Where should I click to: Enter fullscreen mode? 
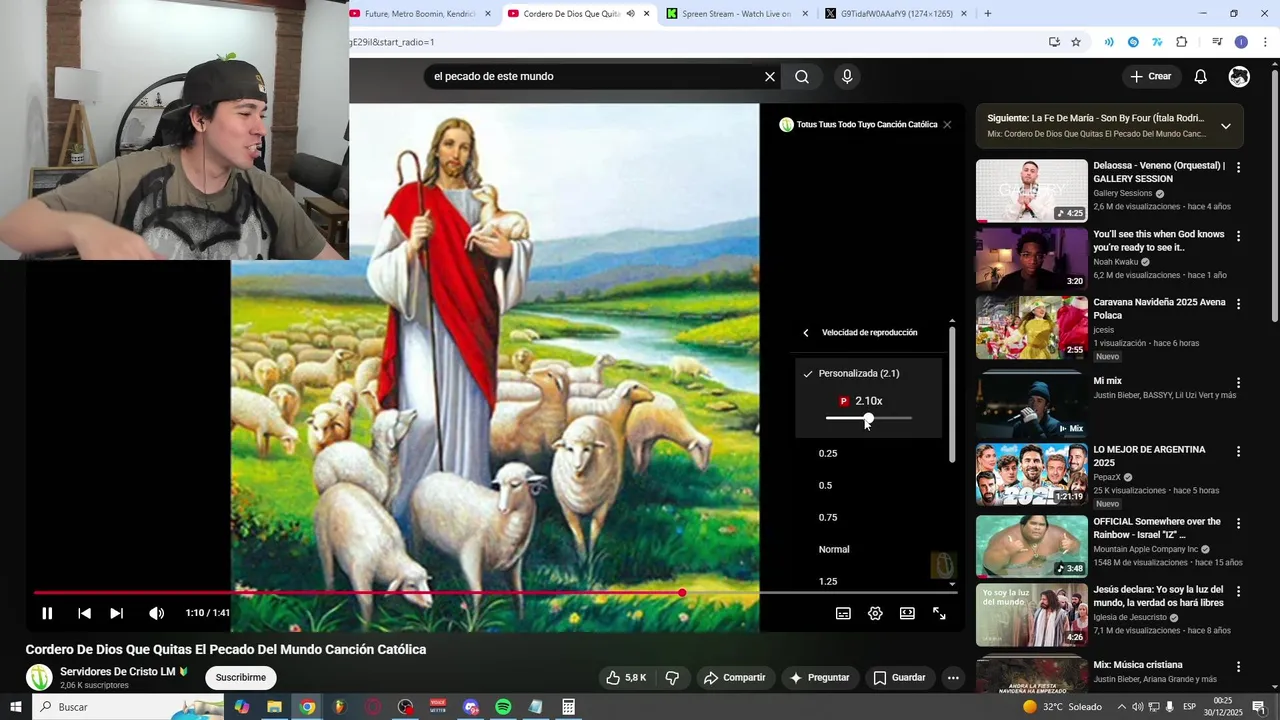[939, 613]
